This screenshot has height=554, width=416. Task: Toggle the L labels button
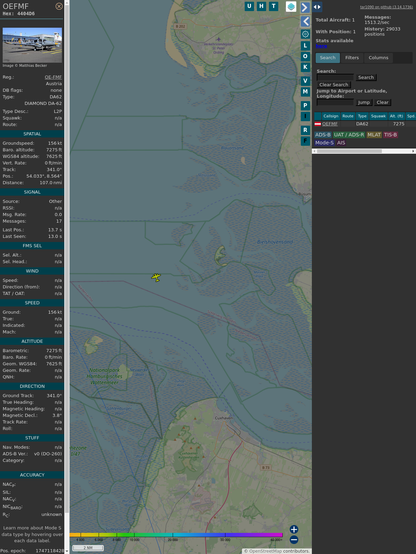[x=305, y=46]
